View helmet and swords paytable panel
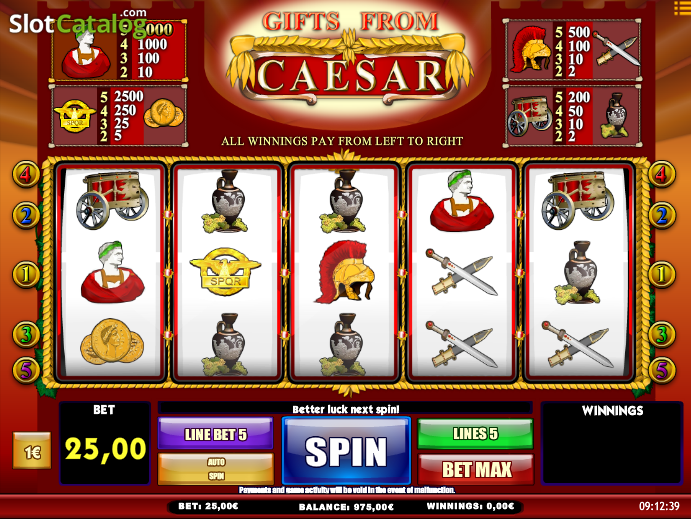 point(572,49)
